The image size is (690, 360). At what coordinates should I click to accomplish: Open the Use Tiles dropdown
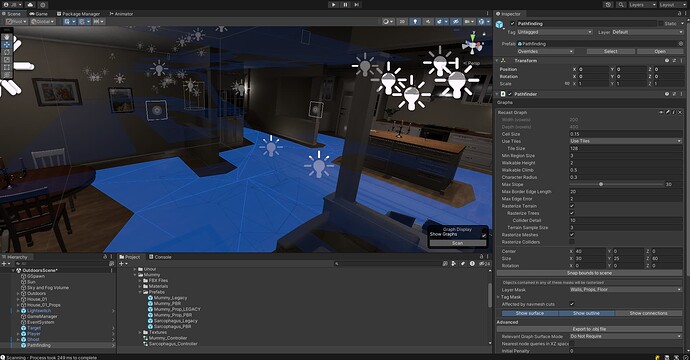pos(626,141)
